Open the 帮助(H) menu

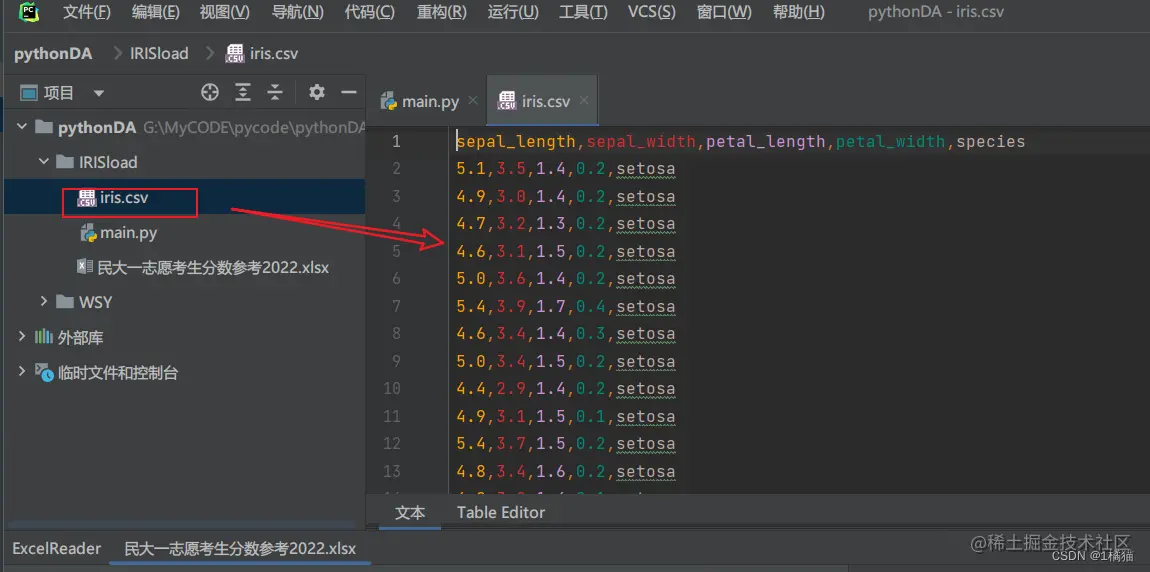(x=799, y=12)
